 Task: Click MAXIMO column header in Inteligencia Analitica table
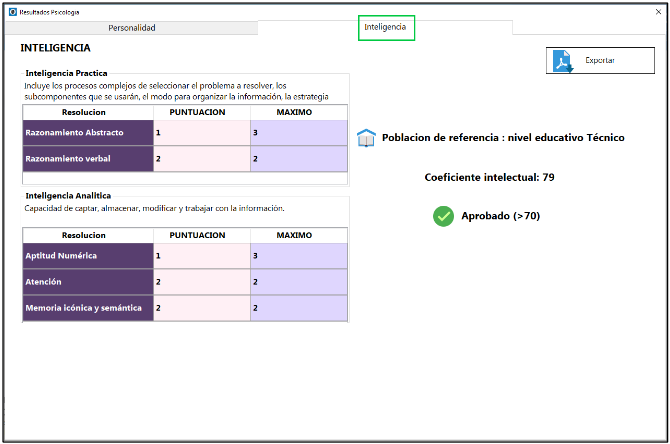[298, 235]
